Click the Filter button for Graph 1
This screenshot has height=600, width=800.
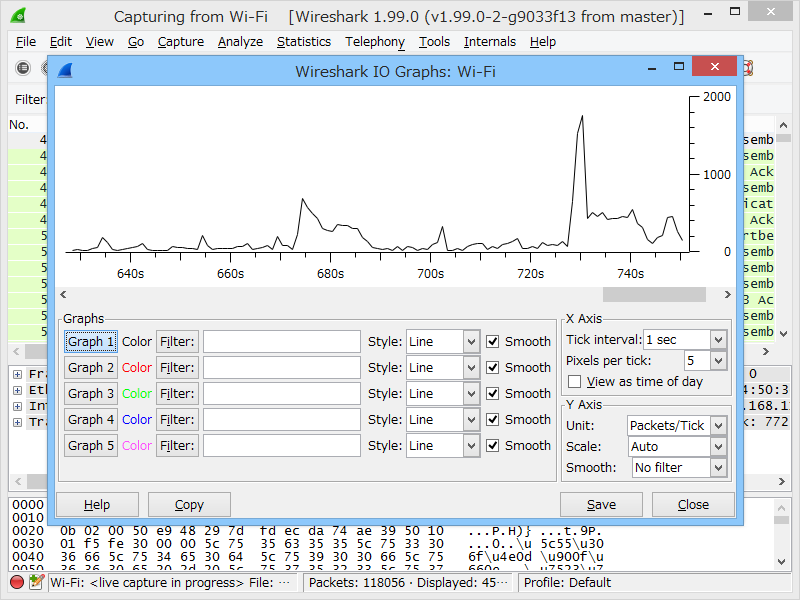pos(177,341)
